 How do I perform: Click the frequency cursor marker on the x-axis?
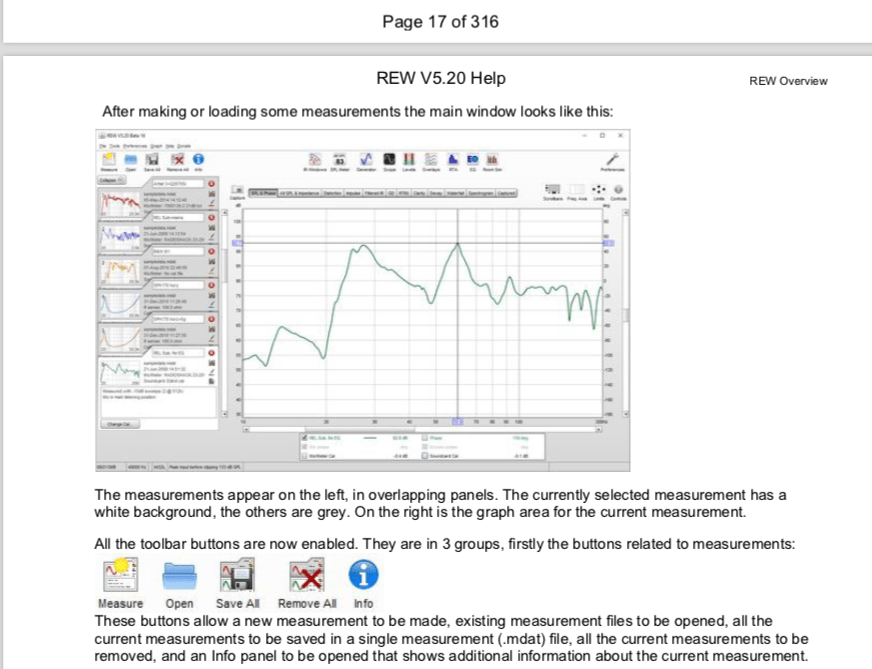tap(457, 422)
